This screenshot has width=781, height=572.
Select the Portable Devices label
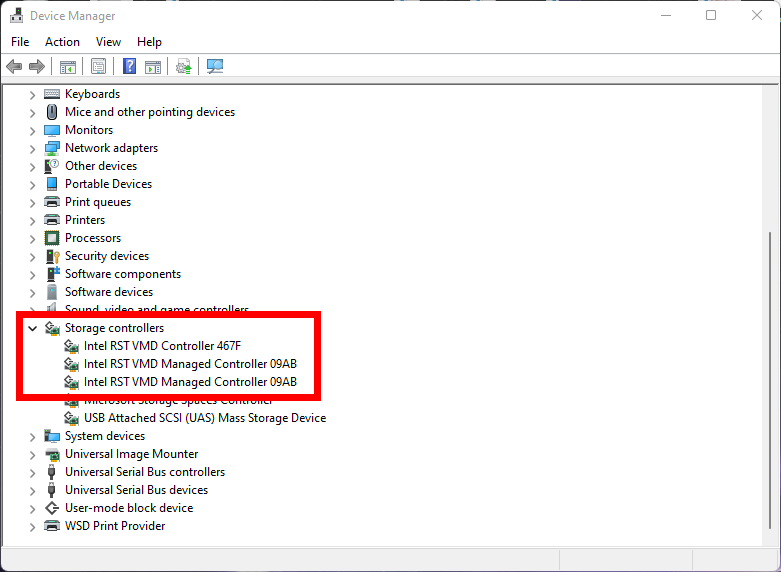click(x=109, y=184)
